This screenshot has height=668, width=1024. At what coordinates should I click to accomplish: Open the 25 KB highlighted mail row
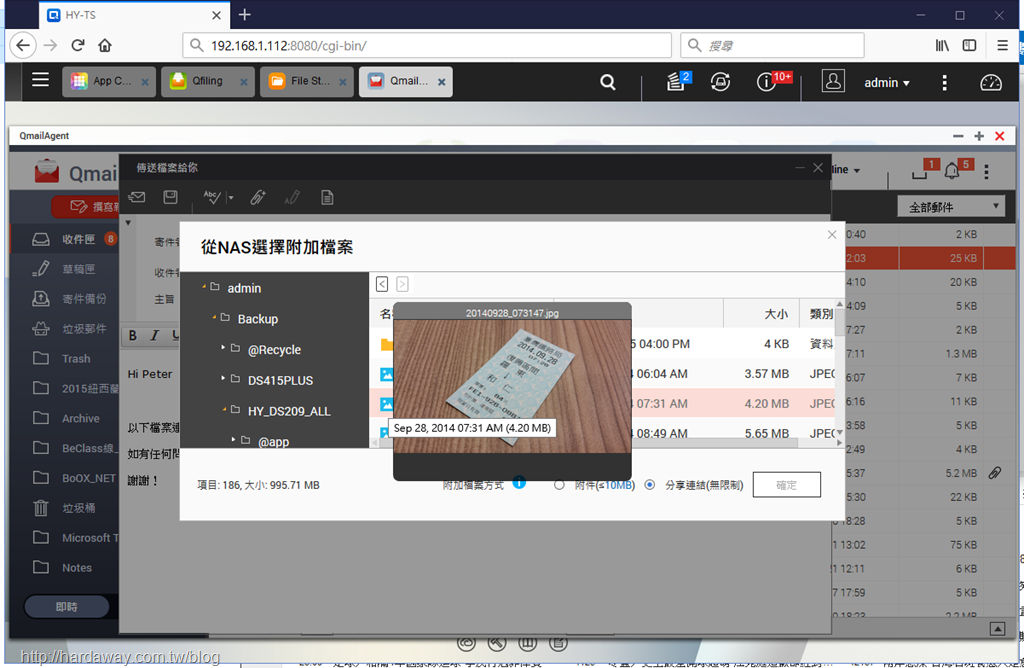(x=923, y=258)
